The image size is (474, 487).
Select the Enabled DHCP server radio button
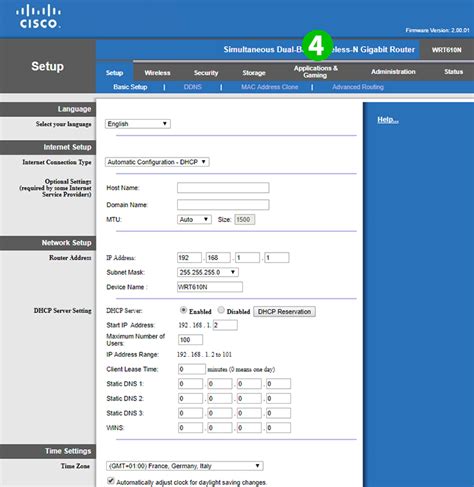(x=183, y=310)
